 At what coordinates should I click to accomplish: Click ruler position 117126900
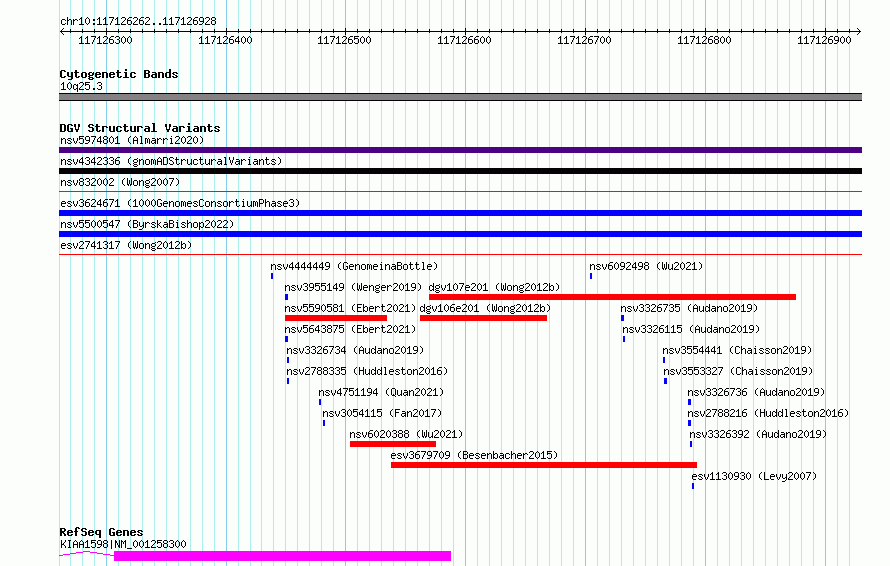[824, 40]
